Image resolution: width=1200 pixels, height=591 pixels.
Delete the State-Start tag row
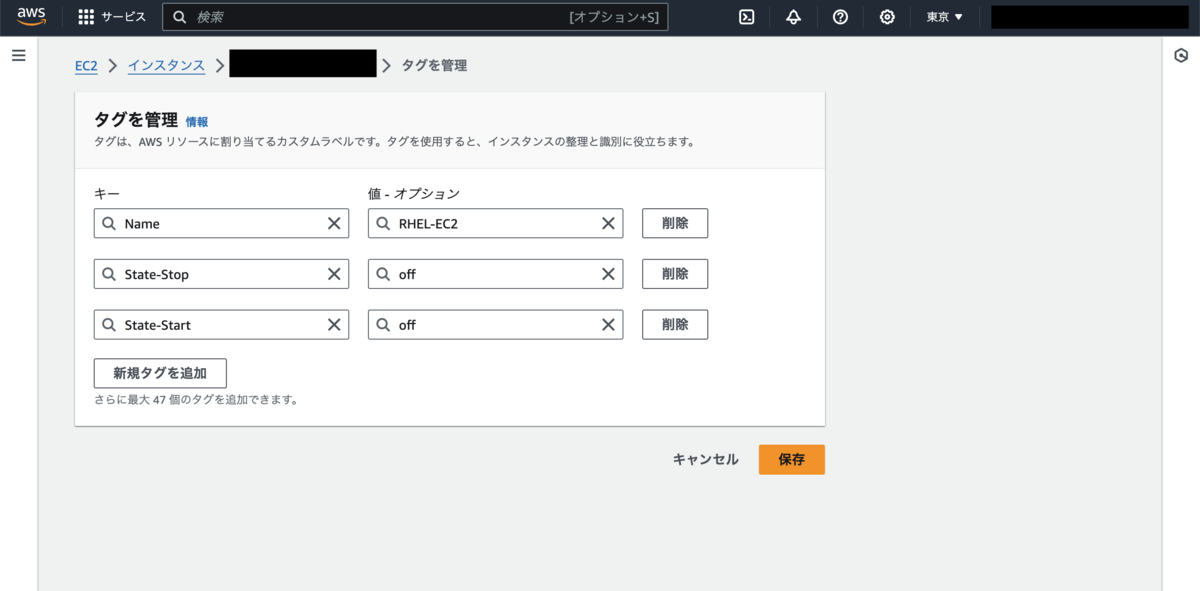click(675, 325)
